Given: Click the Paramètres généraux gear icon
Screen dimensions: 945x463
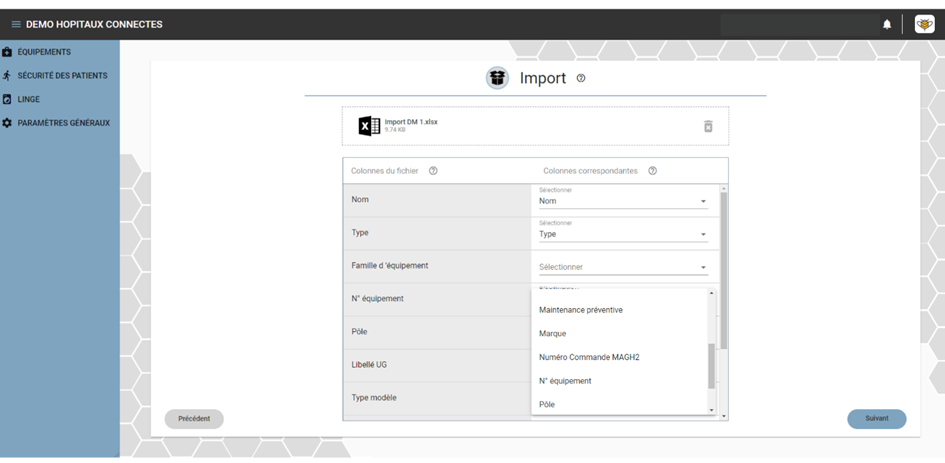Looking at the screenshot, I should tap(7, 122).
